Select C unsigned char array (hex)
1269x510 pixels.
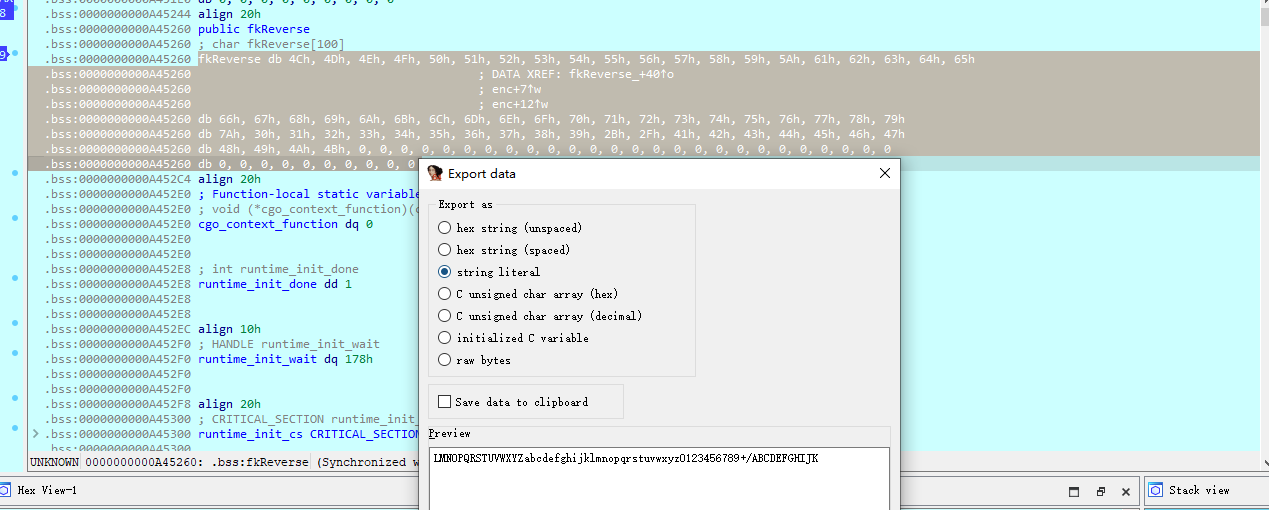coord(445,294)
